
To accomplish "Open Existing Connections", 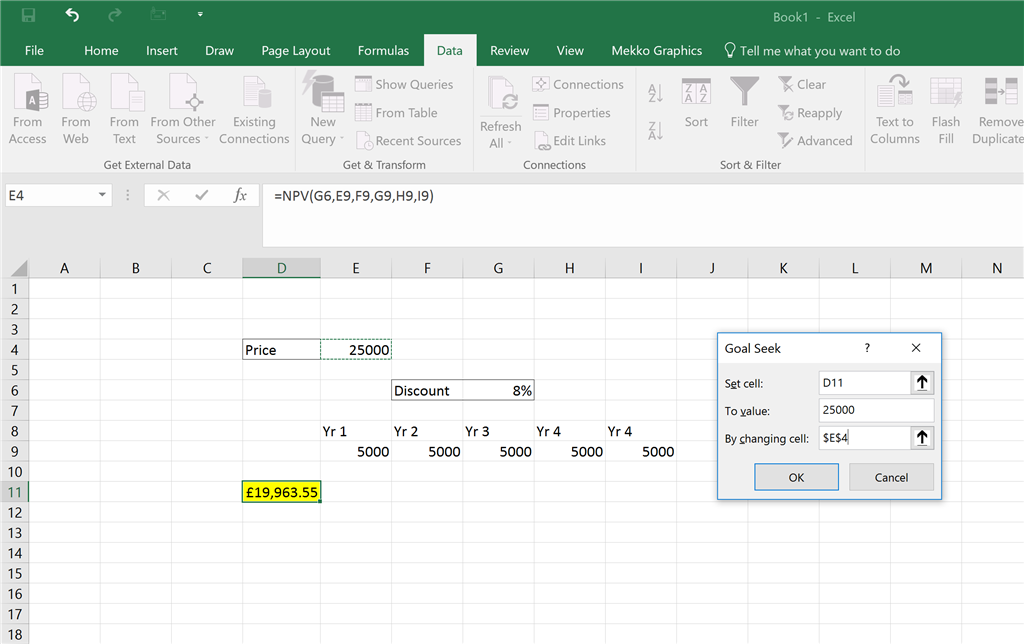I will coord(254,109).
